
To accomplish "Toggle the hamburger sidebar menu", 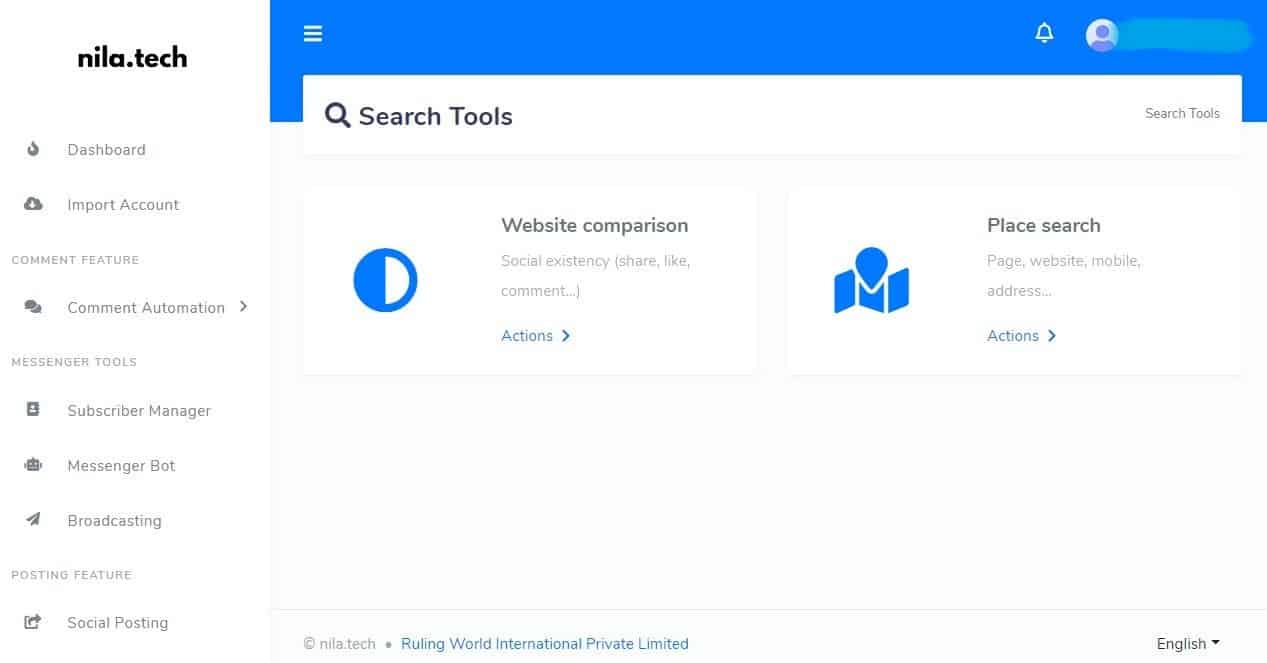I will pyautogui.click(x=313, y=34).
